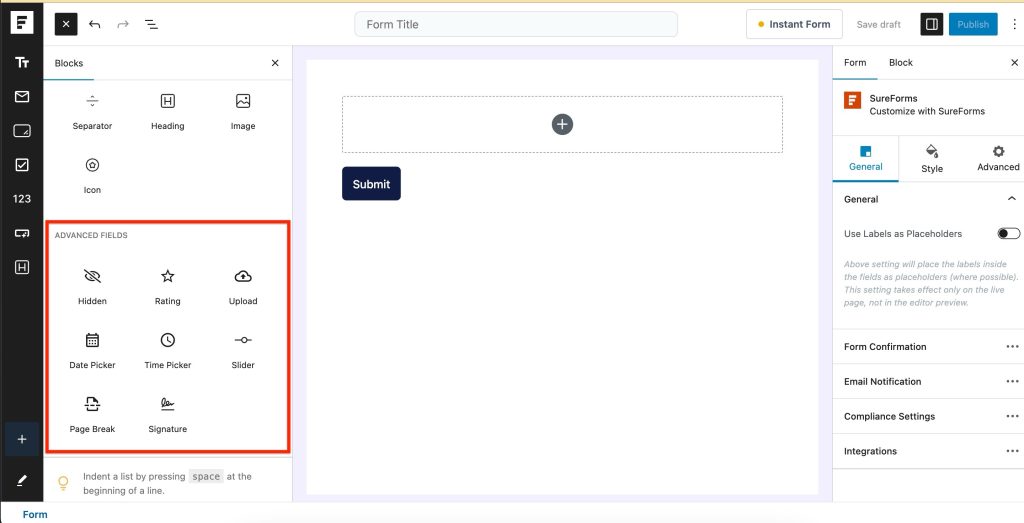Collapse the General settings section
This screenshot has height=523, width=1024.
tap(1011, 199)
